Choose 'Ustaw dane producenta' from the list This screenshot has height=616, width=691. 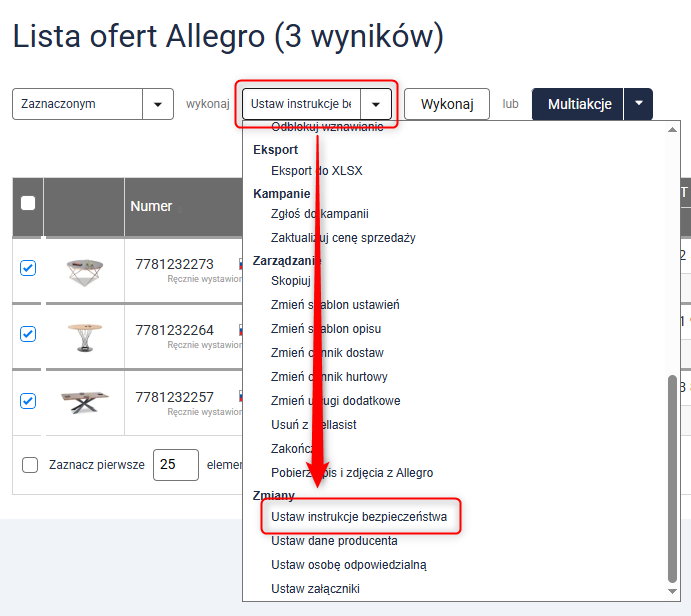click(x=334, y=541)
